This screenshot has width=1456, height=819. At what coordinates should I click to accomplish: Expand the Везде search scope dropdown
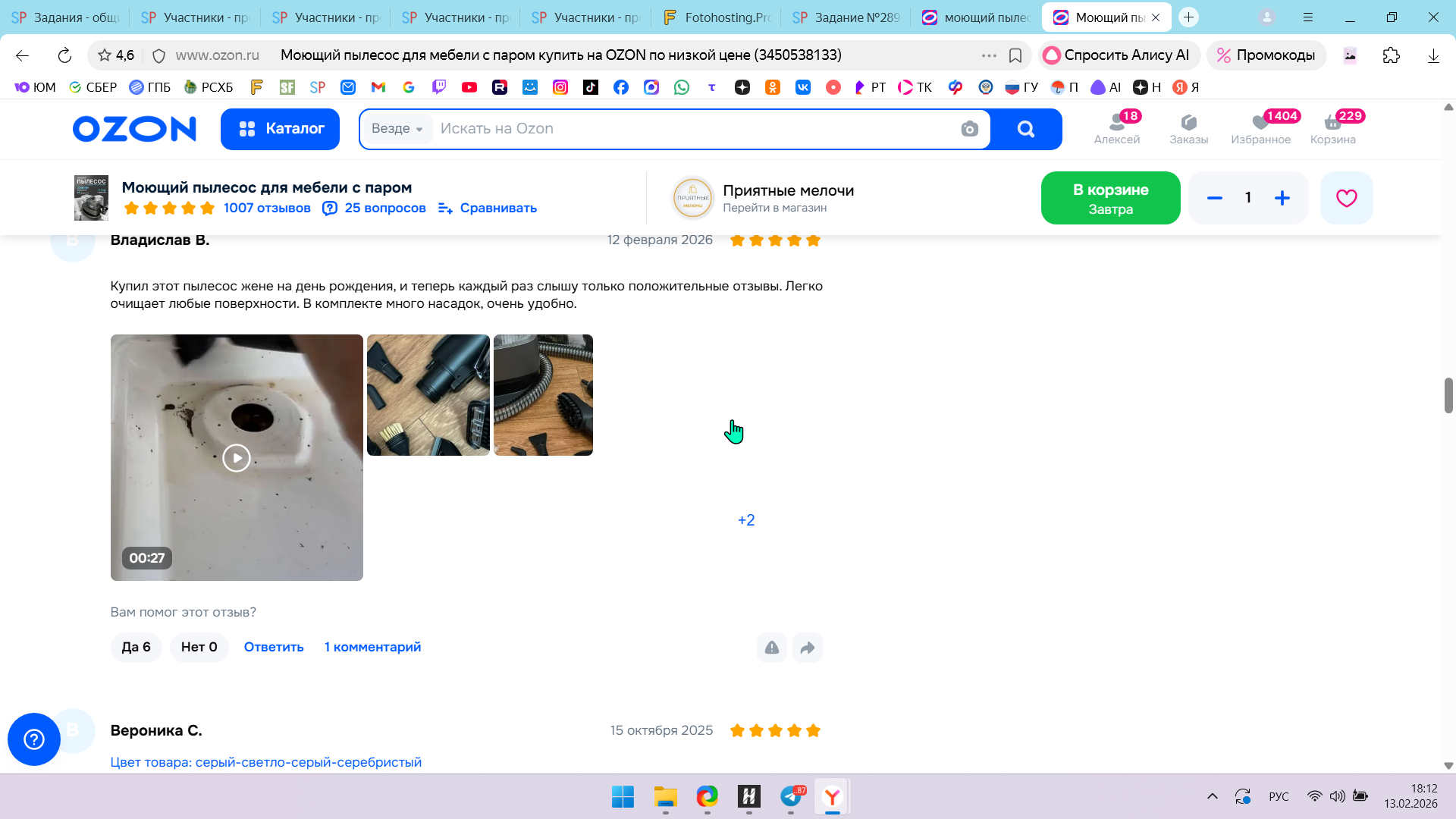pos(397,129)
